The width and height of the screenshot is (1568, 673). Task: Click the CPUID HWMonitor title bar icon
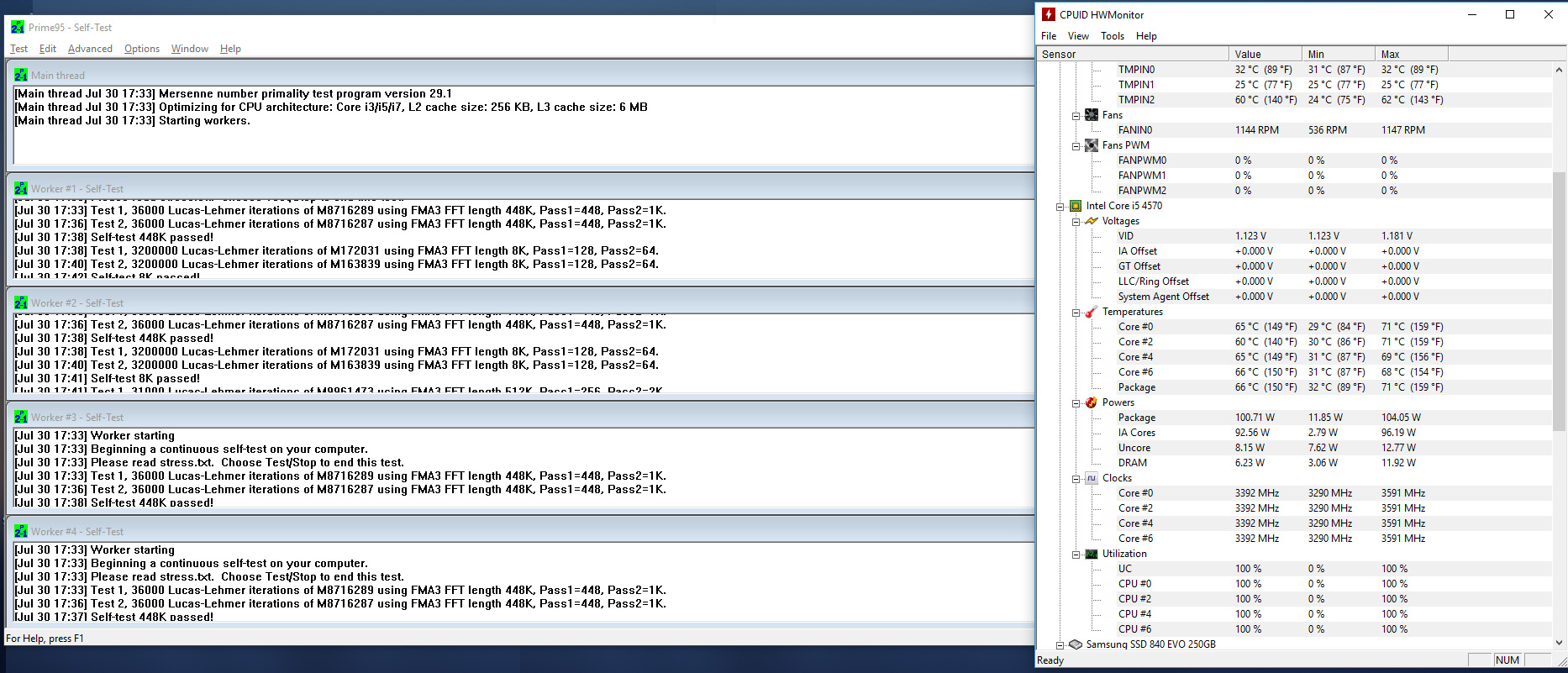point(1049,14)
